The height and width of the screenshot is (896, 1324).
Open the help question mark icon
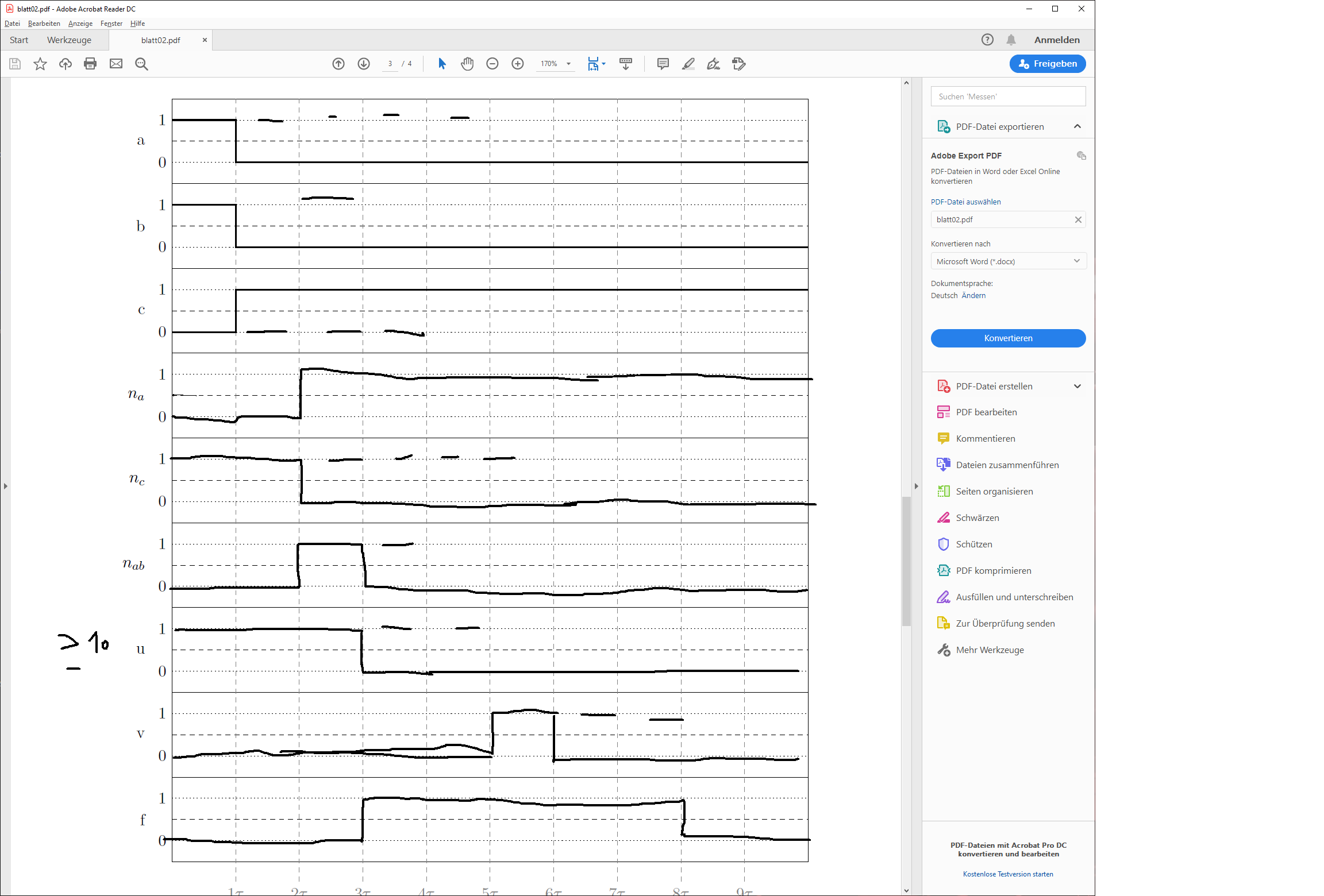click(987, 40)
